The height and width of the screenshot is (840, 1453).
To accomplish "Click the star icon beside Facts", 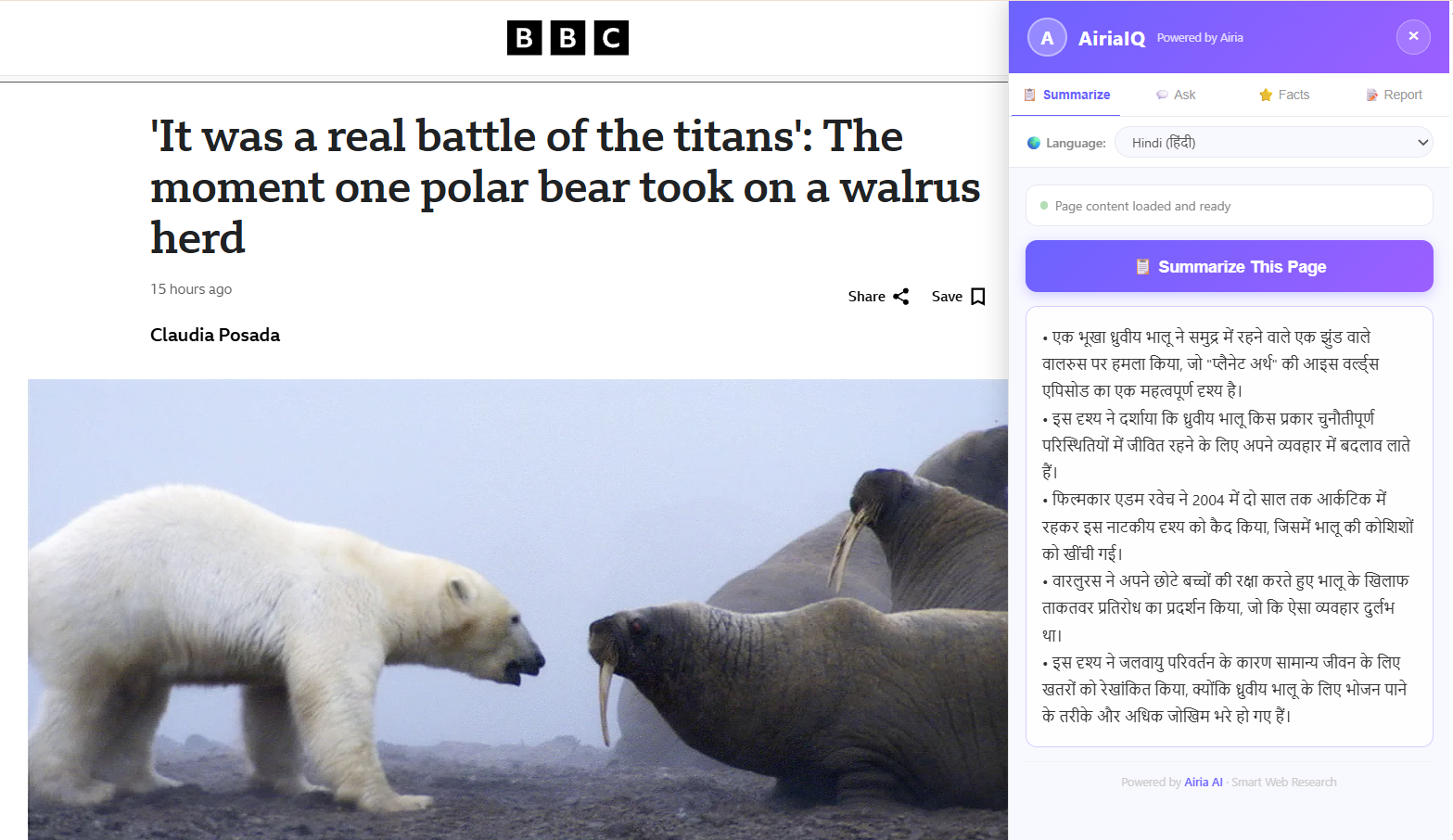I will (x=1266, y=95).
